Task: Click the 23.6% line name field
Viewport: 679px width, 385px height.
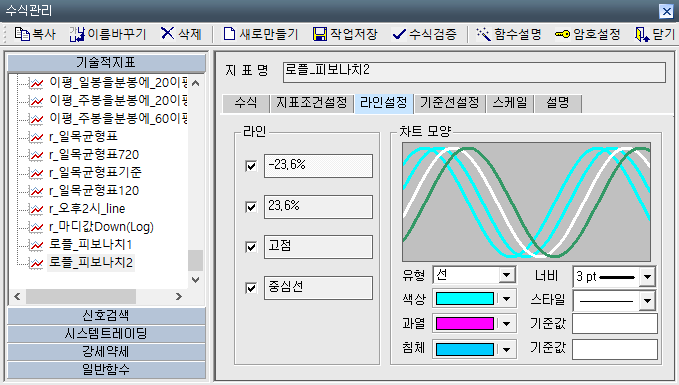Action: 318,207
